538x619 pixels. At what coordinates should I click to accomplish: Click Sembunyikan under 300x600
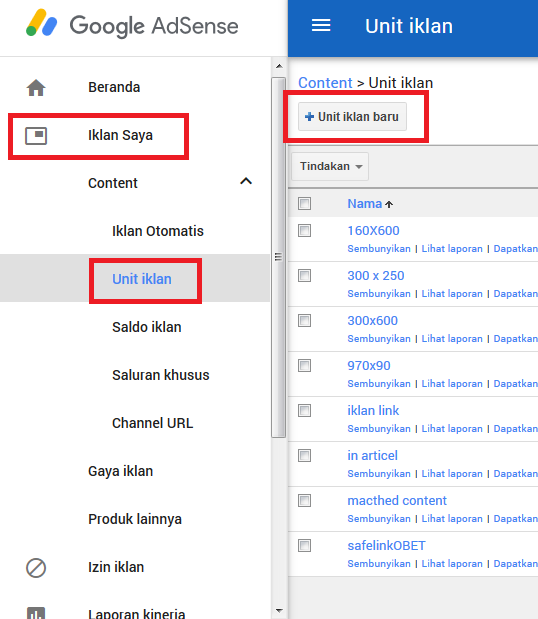pos(379,339)
